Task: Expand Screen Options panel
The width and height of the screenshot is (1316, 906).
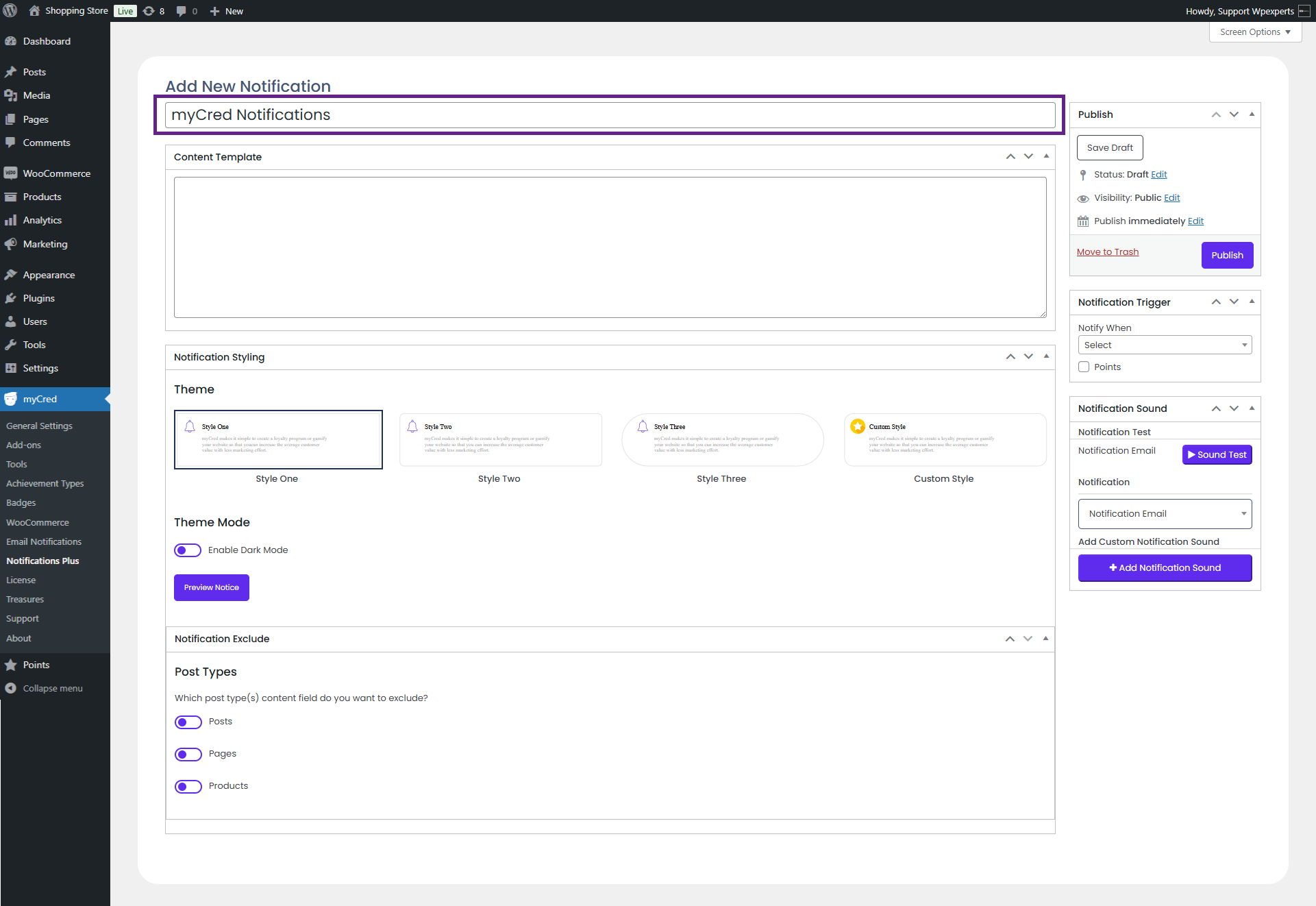Action: pos(1255,32)
